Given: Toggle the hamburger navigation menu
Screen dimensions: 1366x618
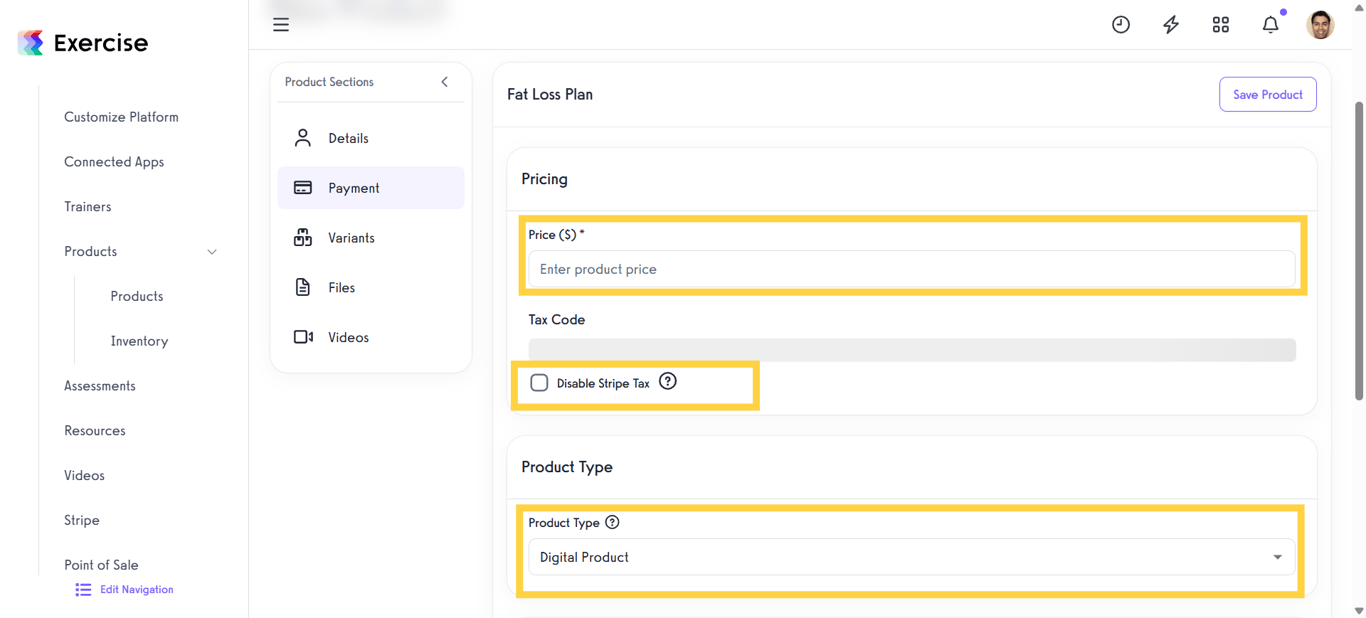Looking at the screenshot, I should pyautogui.click(x=281, y=24).
